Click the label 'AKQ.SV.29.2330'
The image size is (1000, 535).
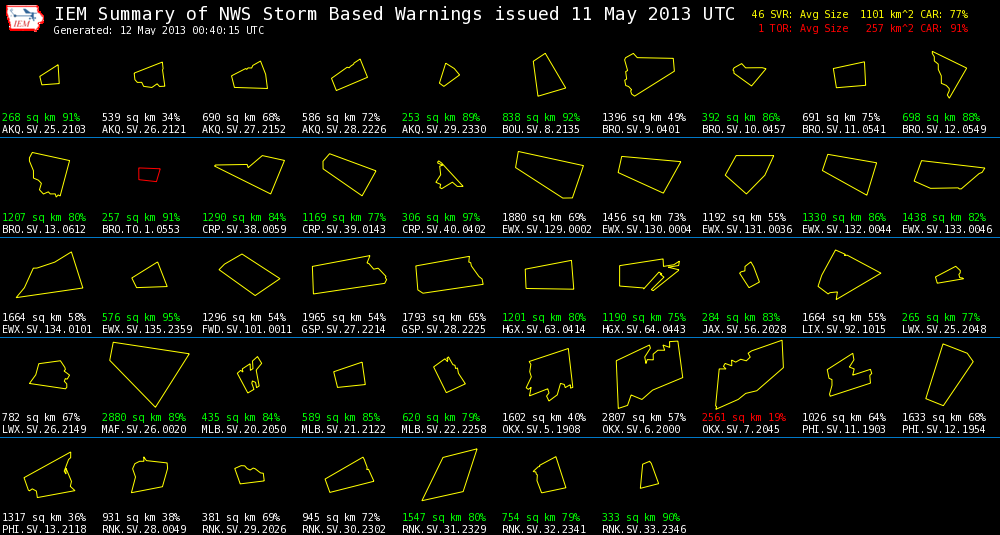444,129
